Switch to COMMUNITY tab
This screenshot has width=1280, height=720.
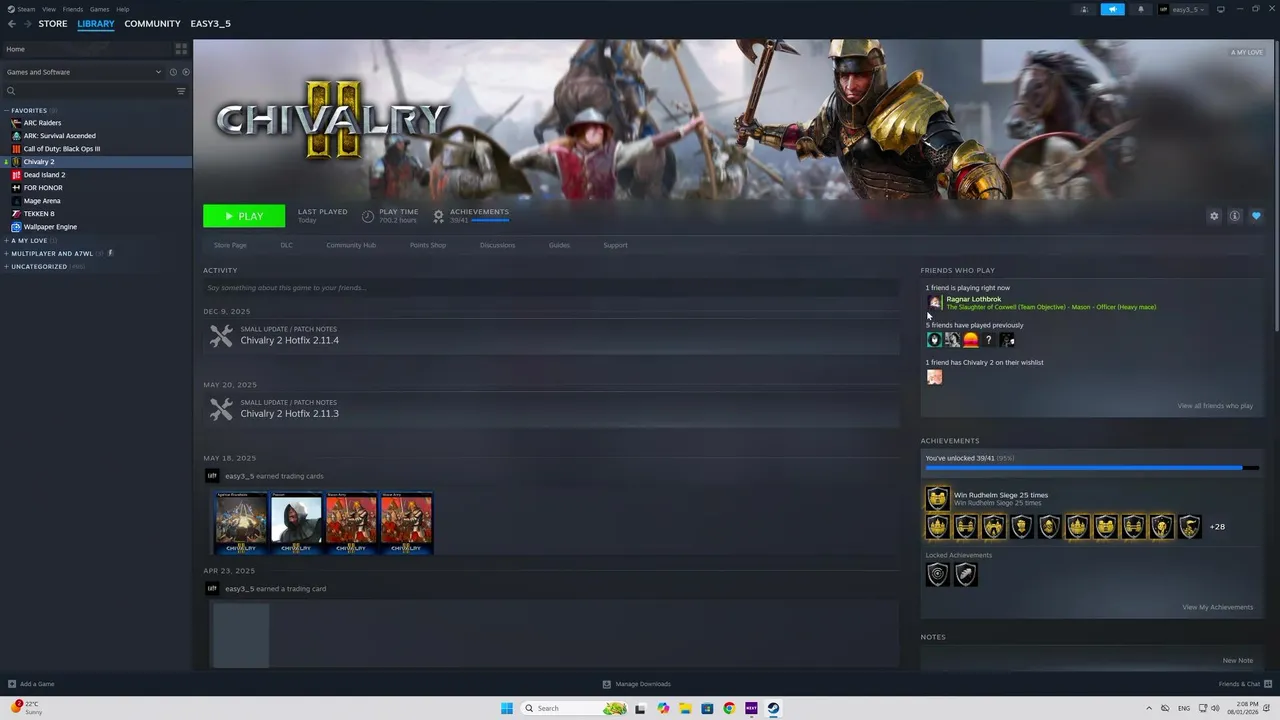click(x=152, y=24)
